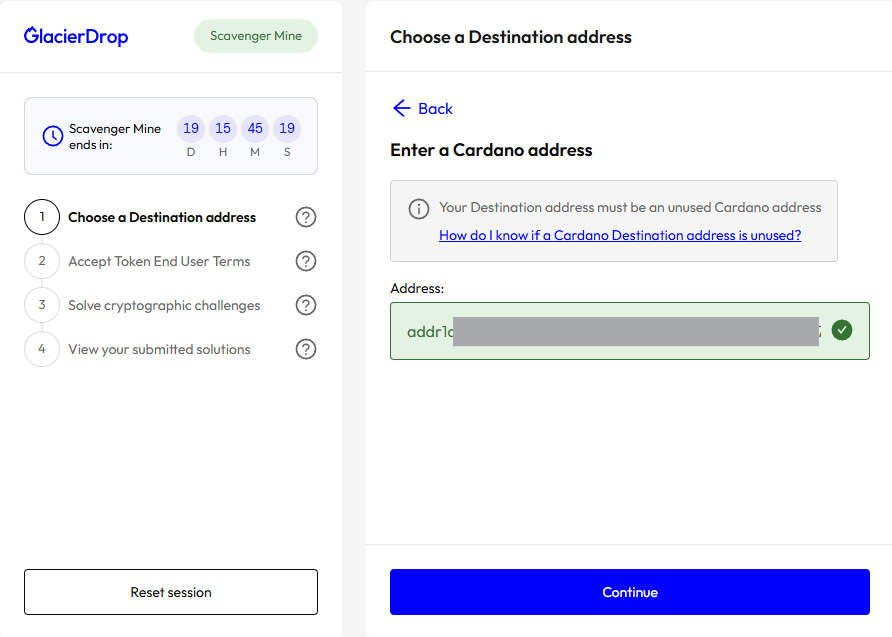Open the unused Cardano Destination address link

pyautogui.click(x=620, y=235)
